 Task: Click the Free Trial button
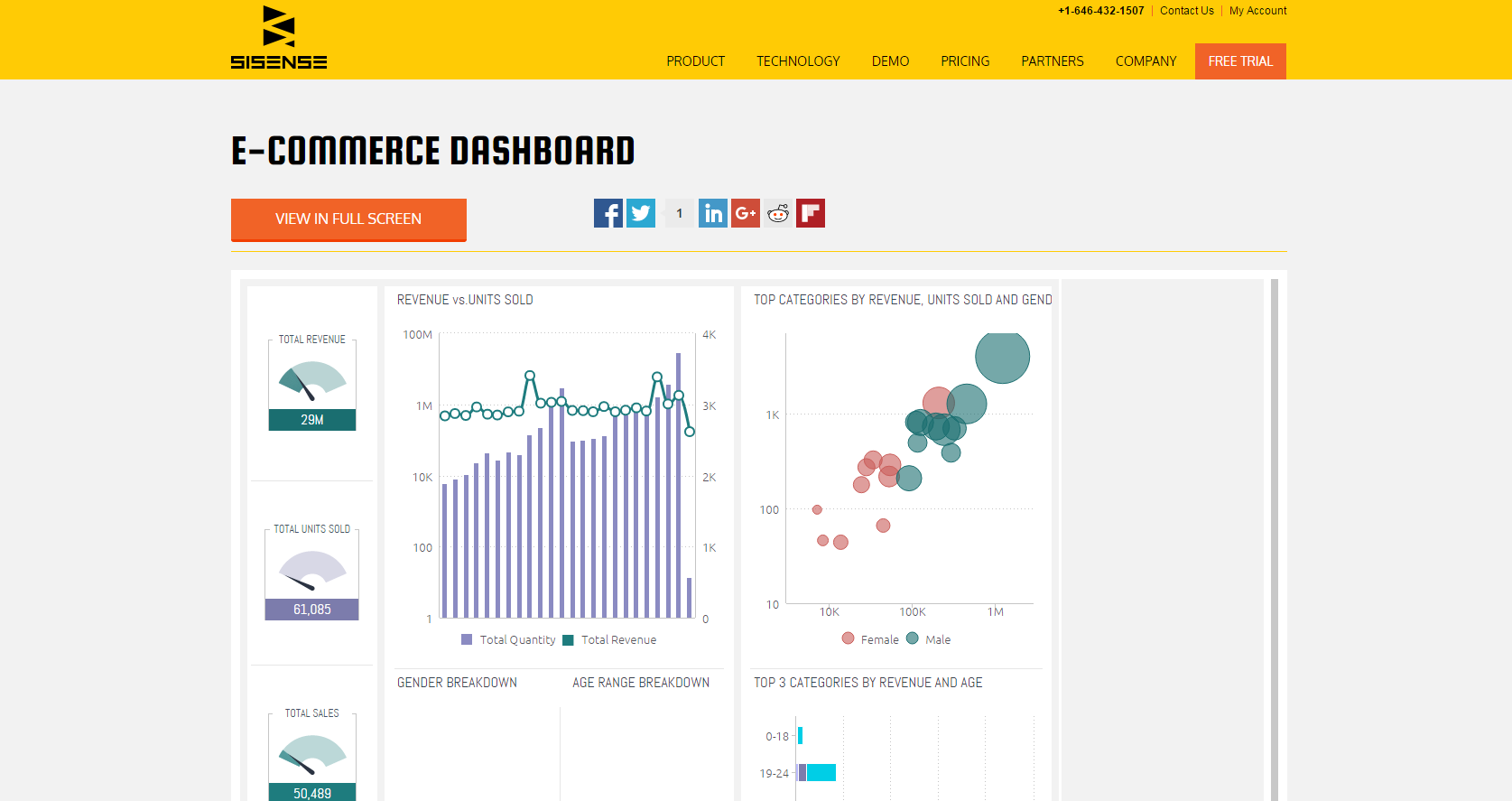coord(1240,61)
